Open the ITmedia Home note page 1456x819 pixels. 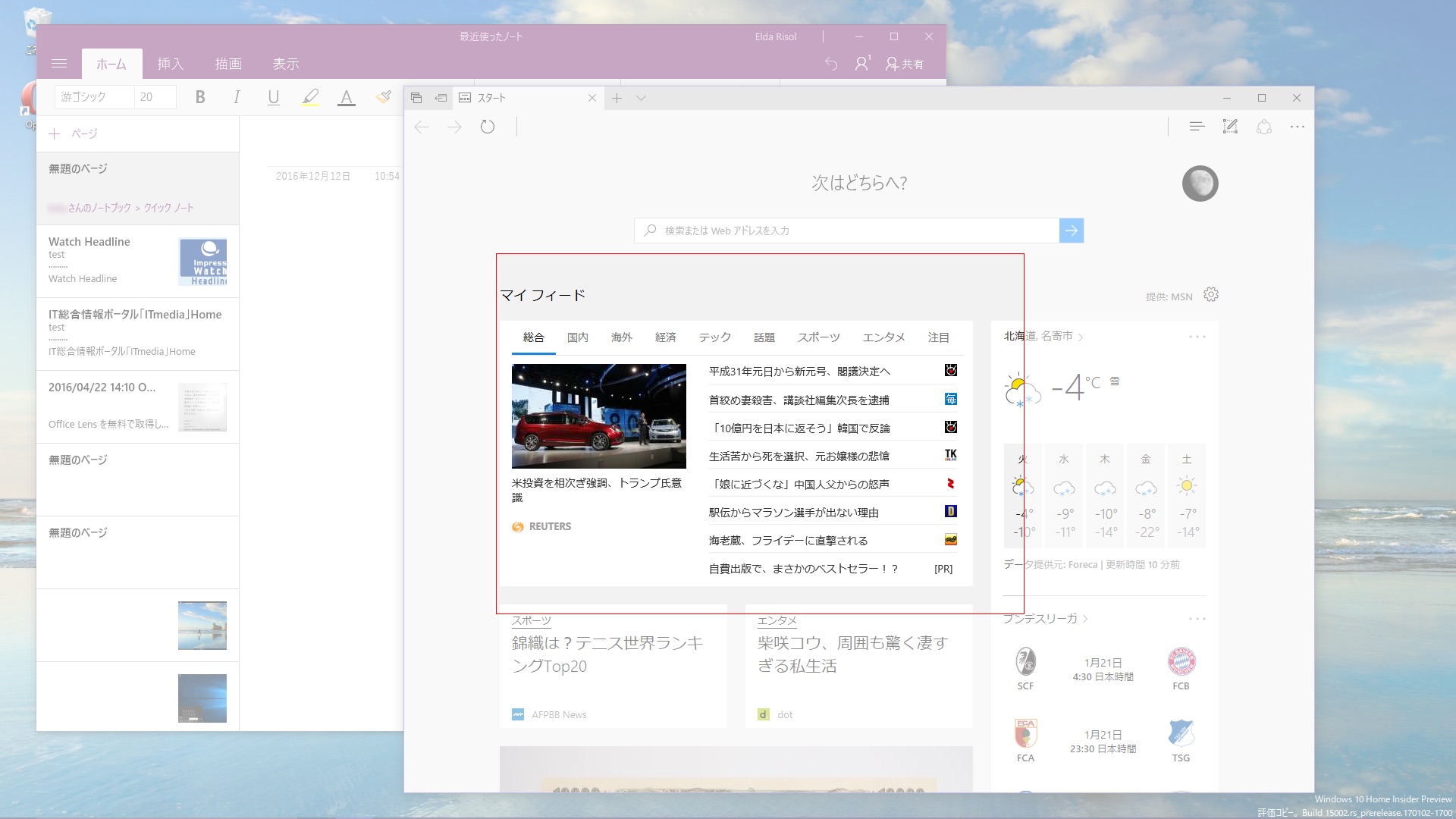(x=137, y=334)
